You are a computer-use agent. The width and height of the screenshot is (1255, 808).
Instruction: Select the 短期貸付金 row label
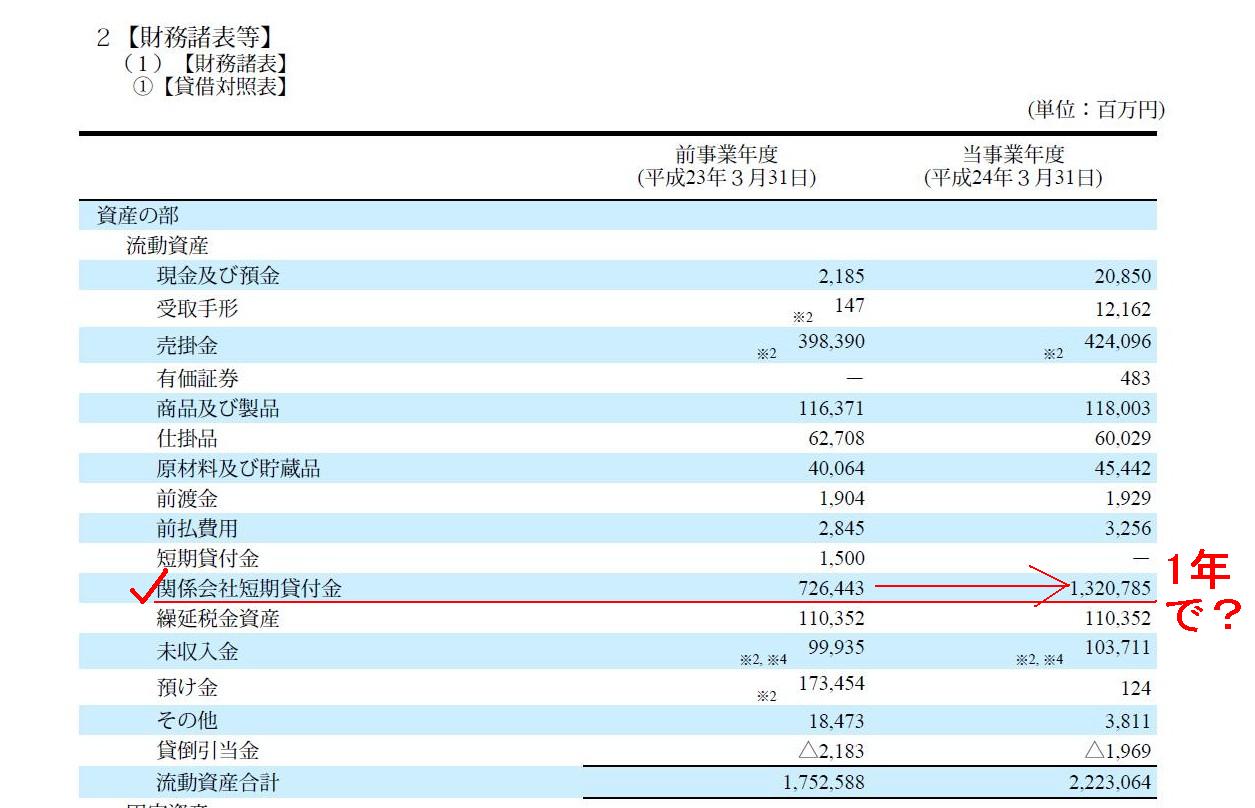coord(208,558)
